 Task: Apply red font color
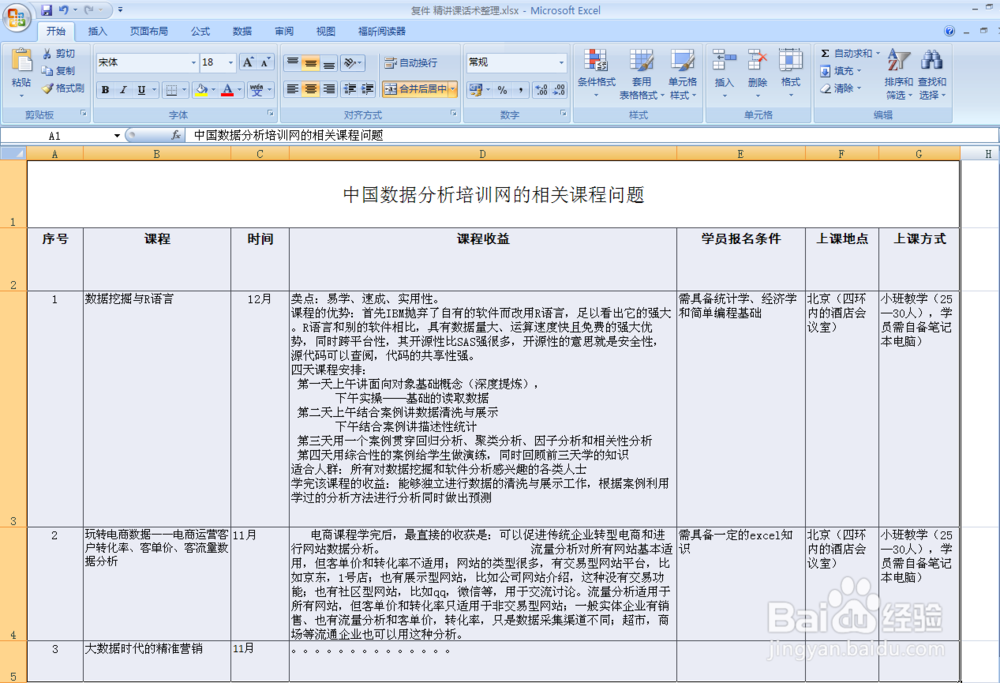point(227,90)
